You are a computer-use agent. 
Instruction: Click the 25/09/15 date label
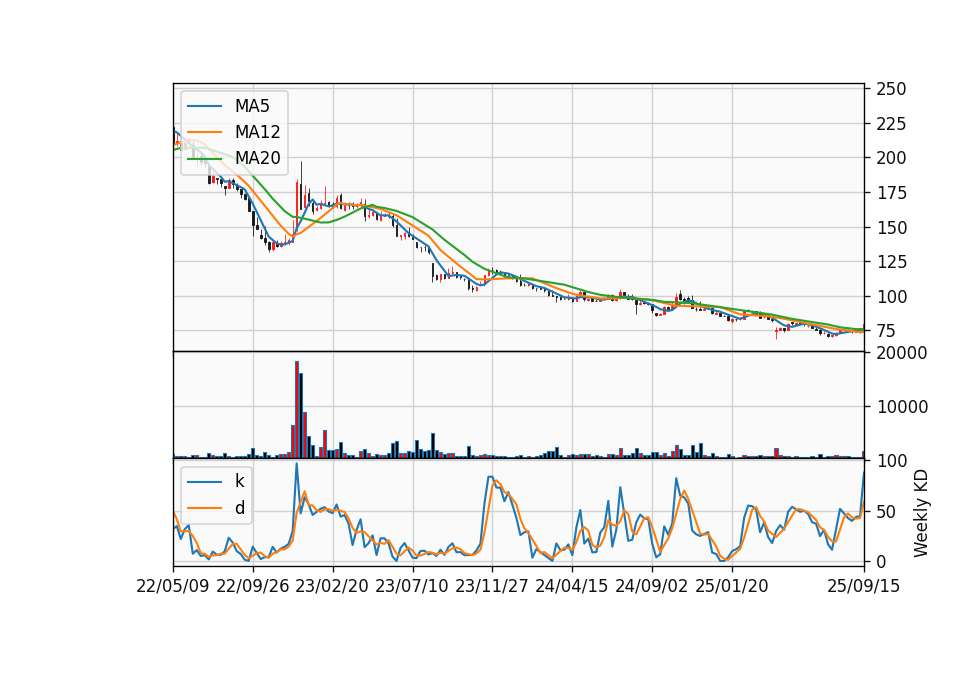point(864,586)
